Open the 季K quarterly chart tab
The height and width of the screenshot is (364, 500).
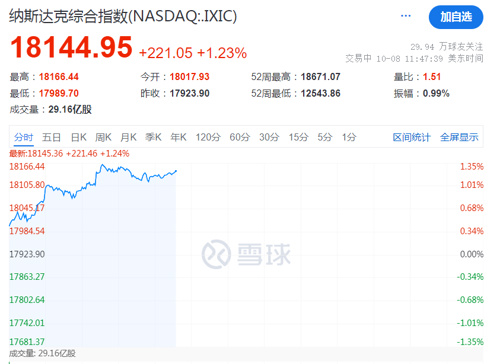coord(153,137)
